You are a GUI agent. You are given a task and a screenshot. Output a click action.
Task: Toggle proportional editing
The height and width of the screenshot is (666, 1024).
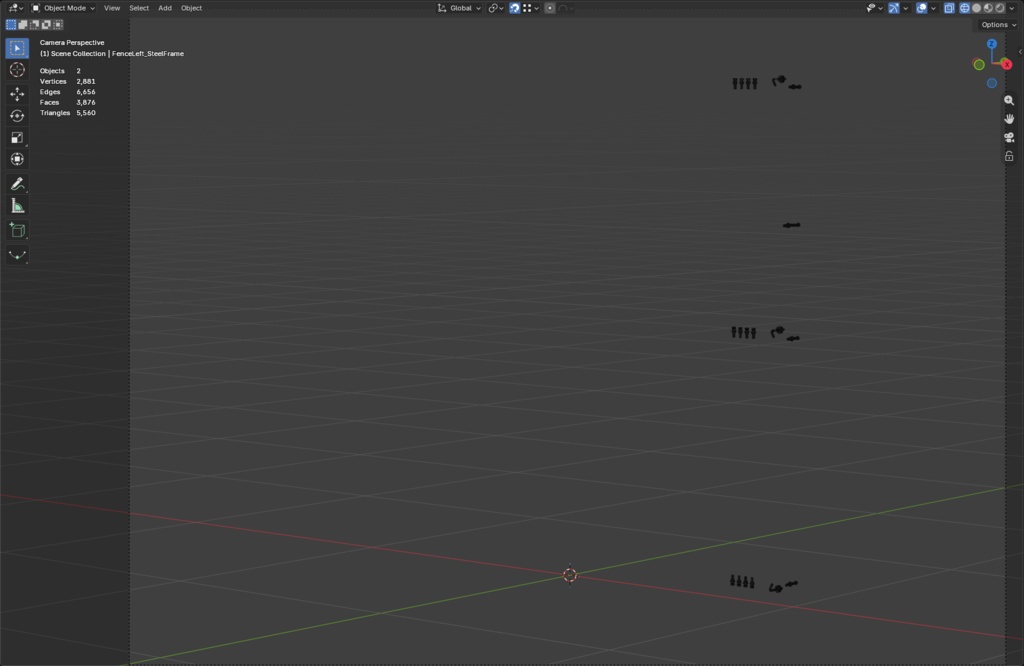click(x=550, y=8)
